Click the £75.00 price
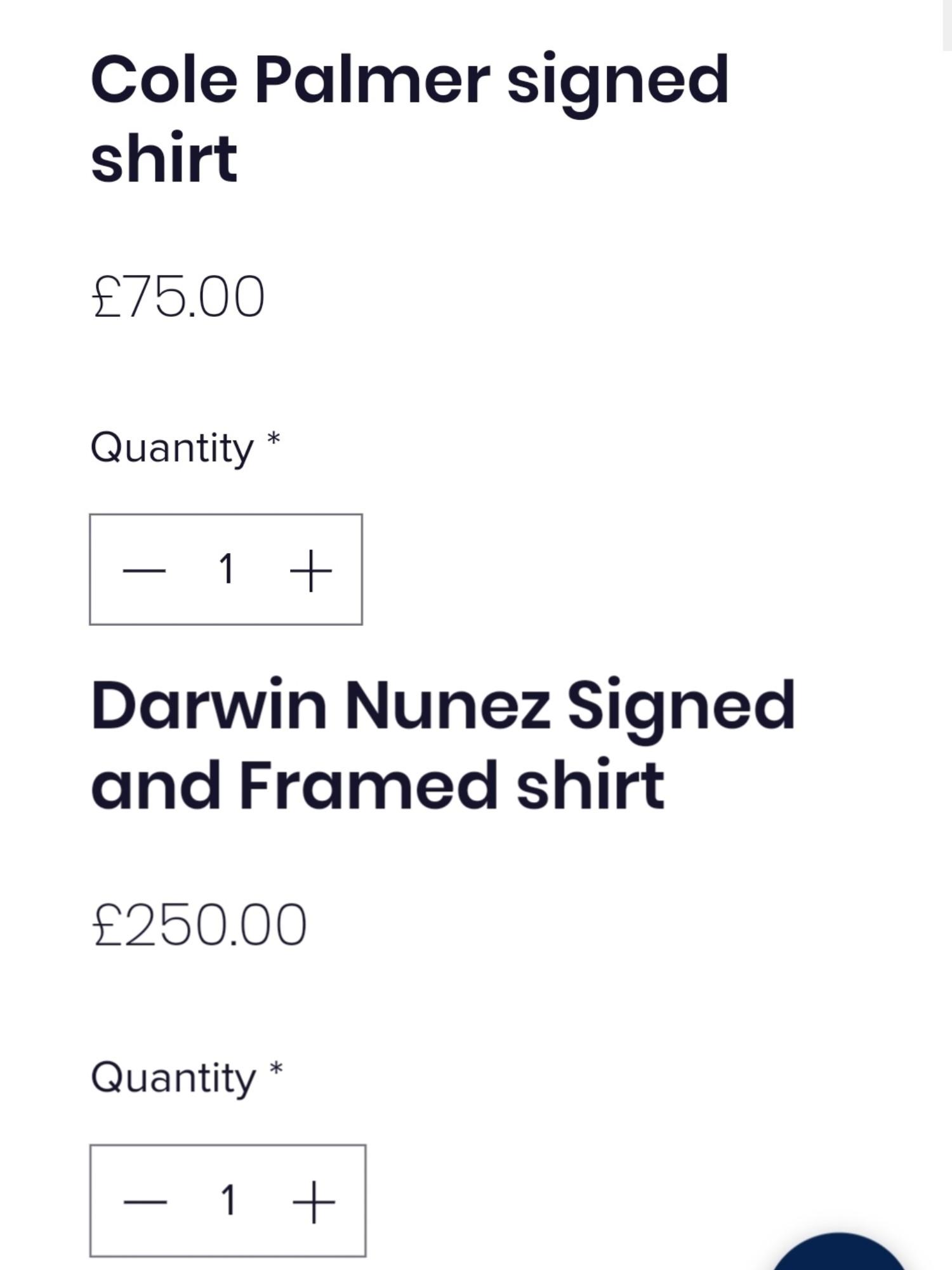This screenshot has width=952, height=1270. (178, 297)
